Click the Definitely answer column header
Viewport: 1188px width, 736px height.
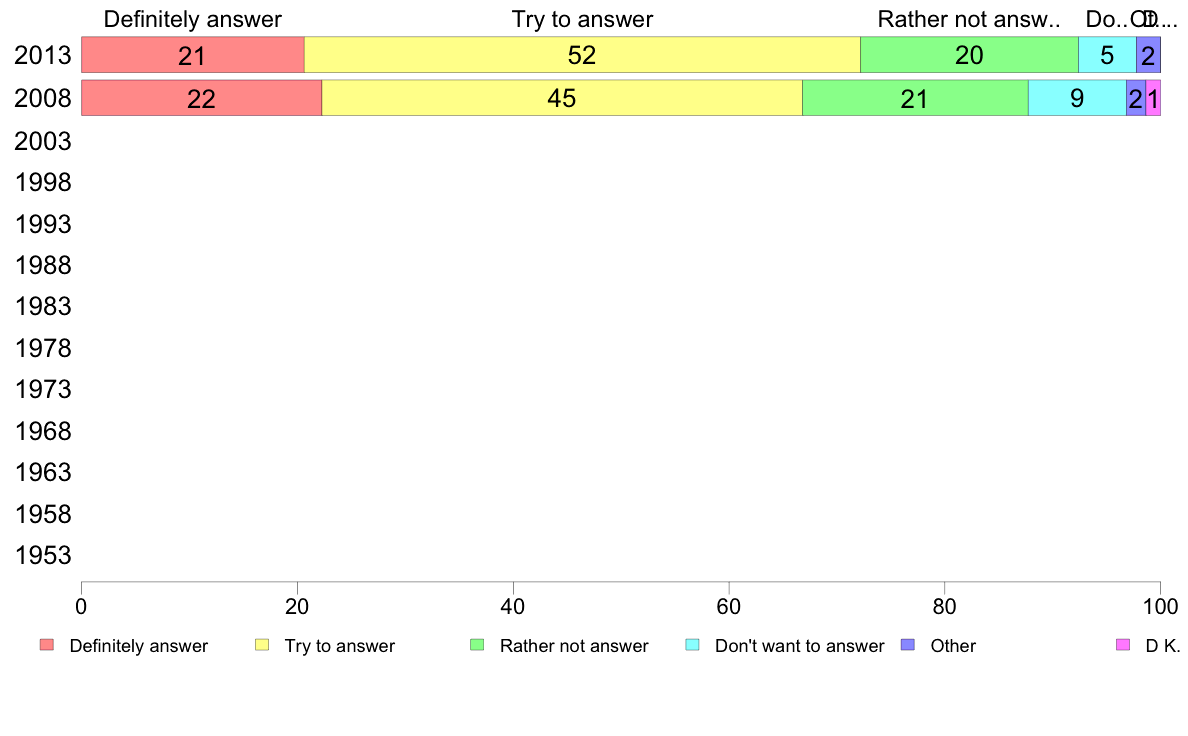[x=192, y=20]
